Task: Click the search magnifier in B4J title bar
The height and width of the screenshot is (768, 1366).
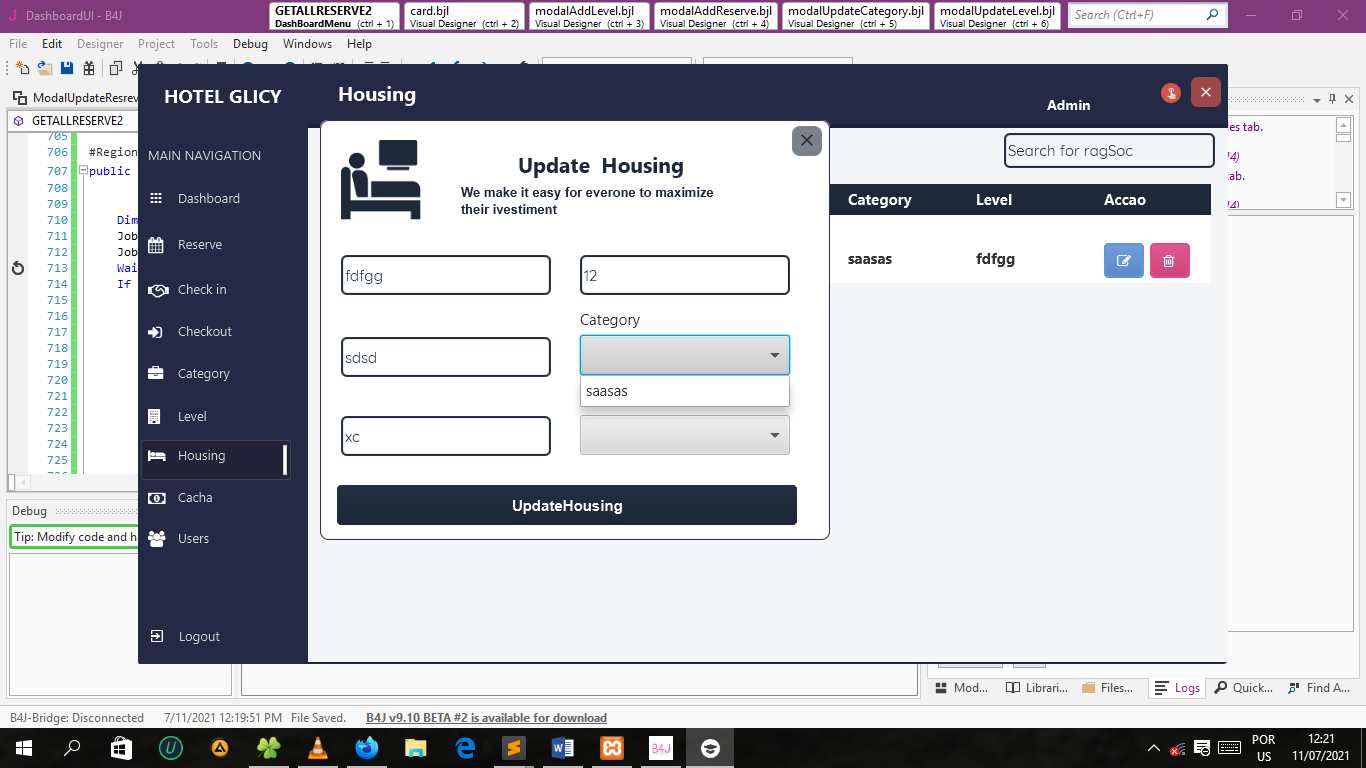Action: pyautogui.click(x=1213, y=15)
